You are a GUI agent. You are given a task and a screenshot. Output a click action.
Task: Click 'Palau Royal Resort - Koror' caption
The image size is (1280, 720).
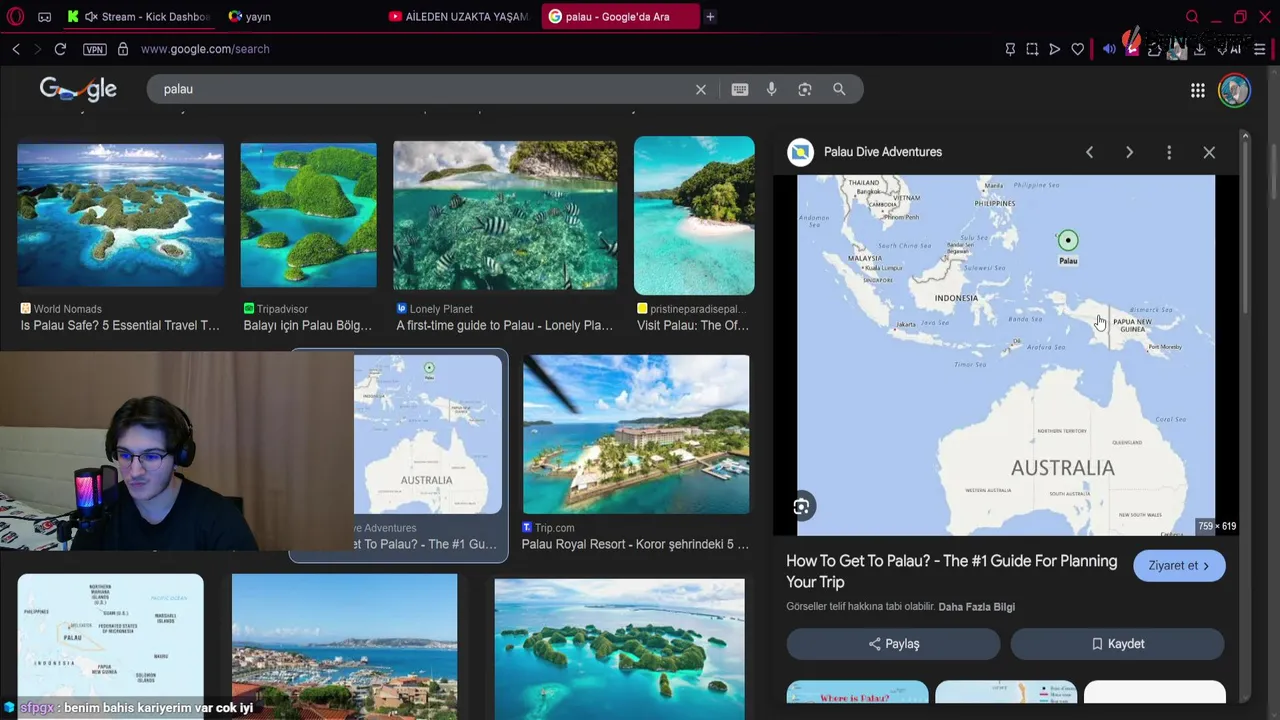[635, 544]
